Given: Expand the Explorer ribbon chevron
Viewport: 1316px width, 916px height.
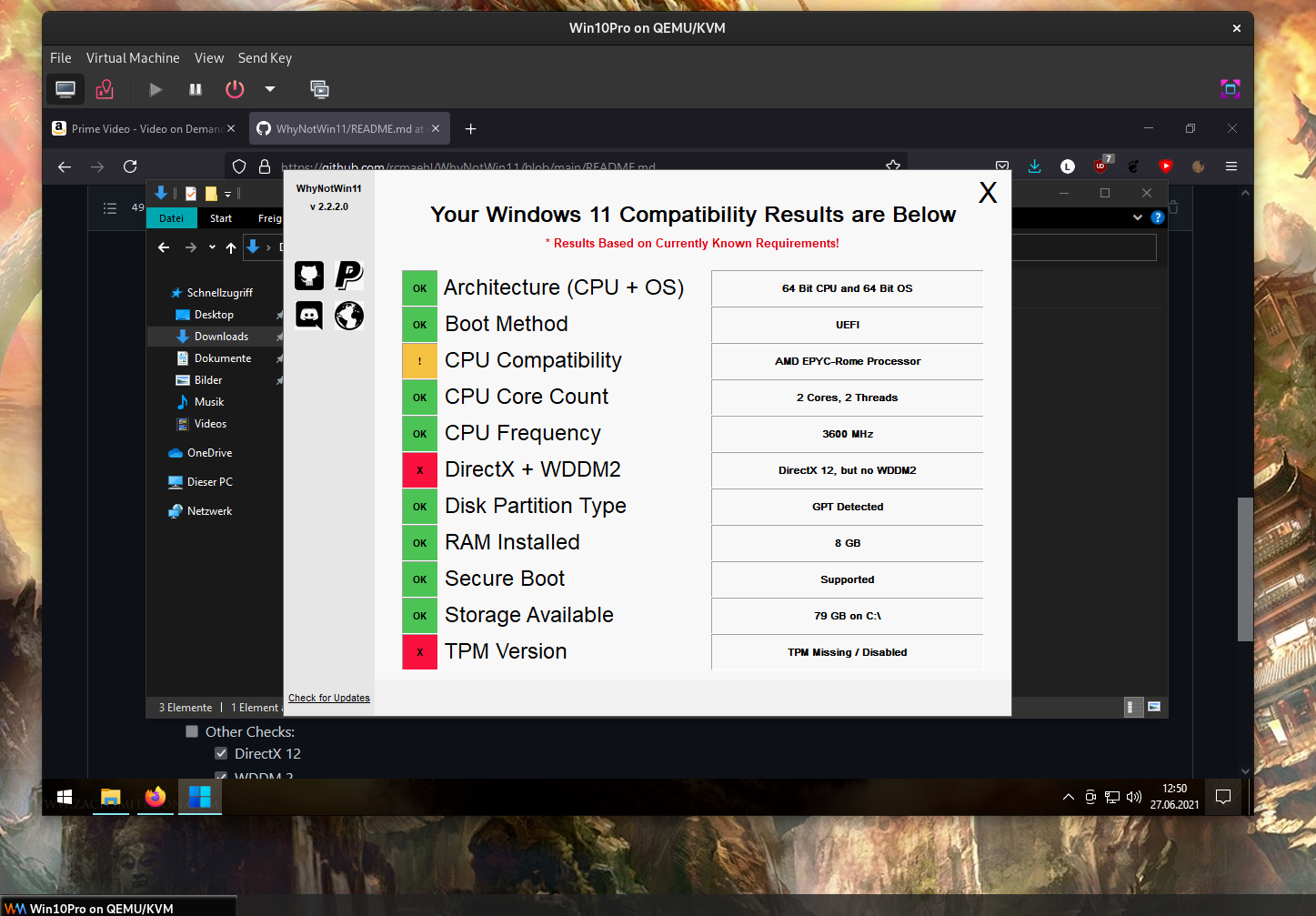Looking at the screenshot, I should (x=1138, y=217).
